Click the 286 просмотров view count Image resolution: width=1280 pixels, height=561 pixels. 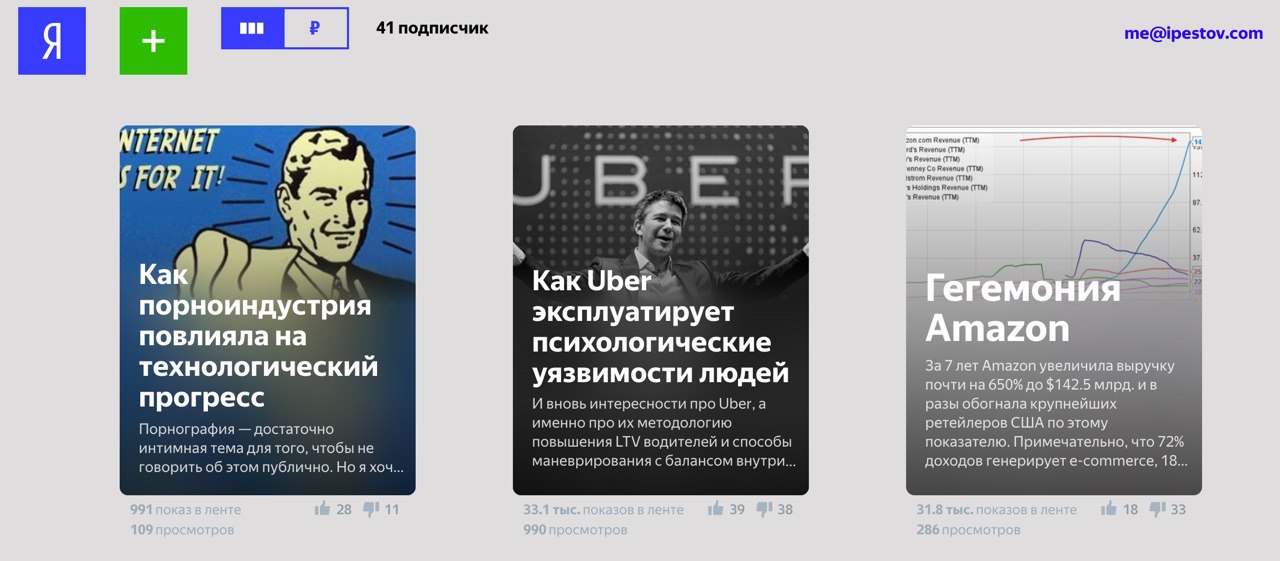(968, 529)
